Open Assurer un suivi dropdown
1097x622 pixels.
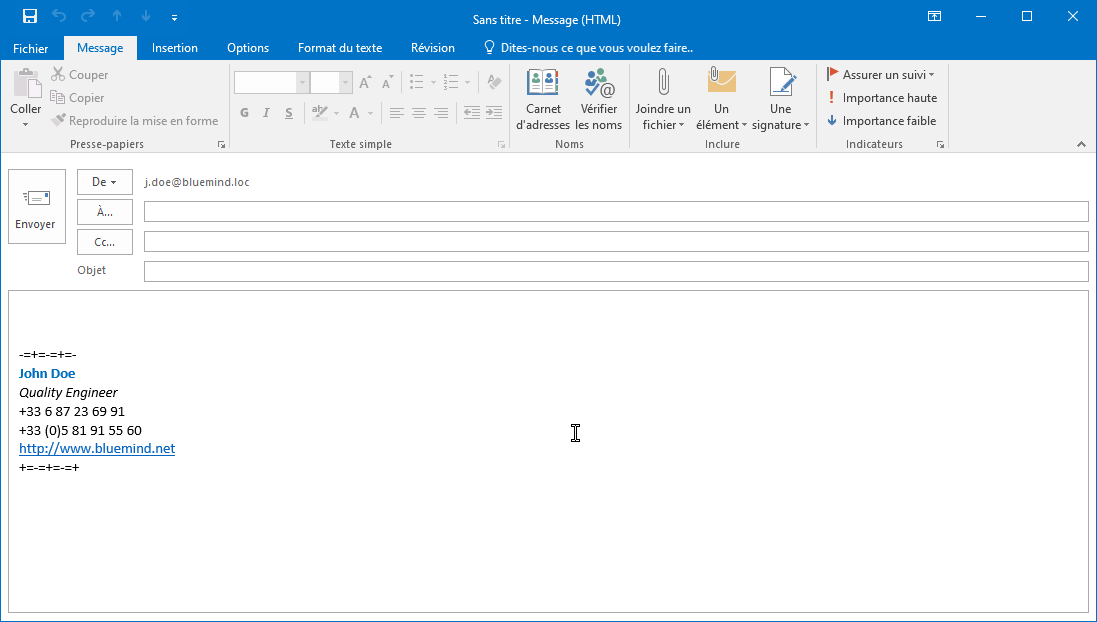click(881, 75)
